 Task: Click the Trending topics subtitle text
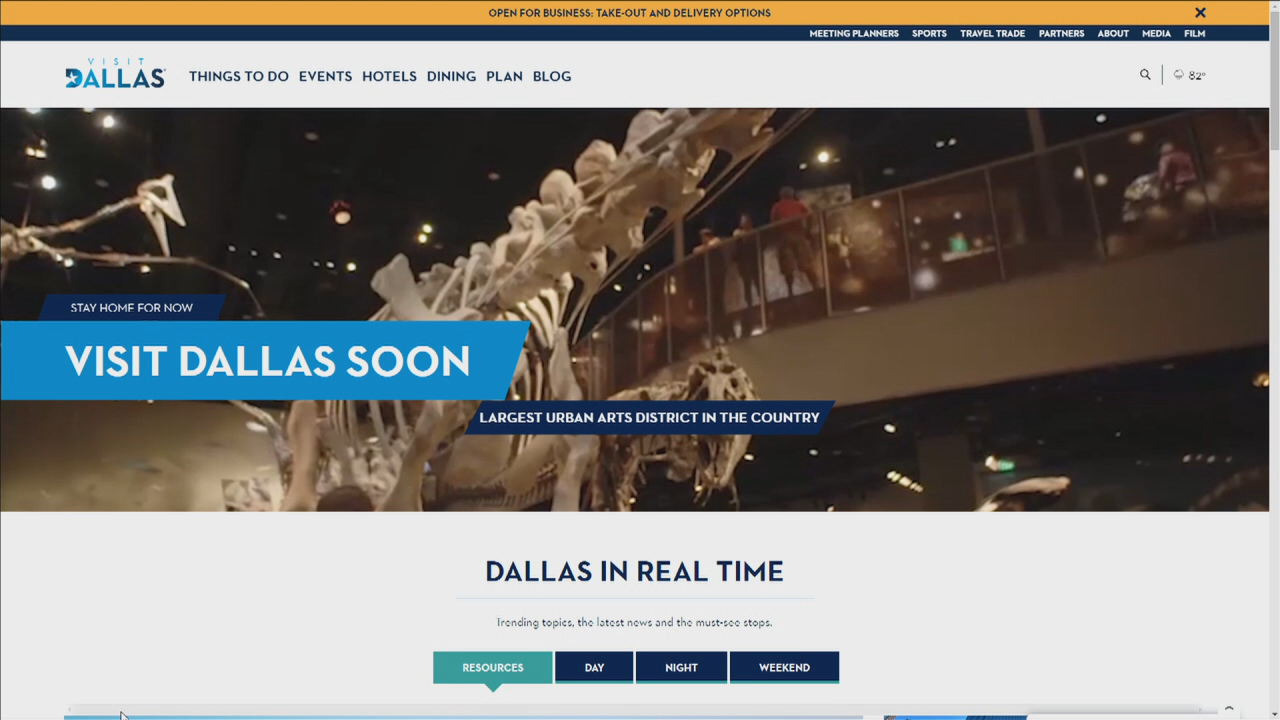point(634,622)
